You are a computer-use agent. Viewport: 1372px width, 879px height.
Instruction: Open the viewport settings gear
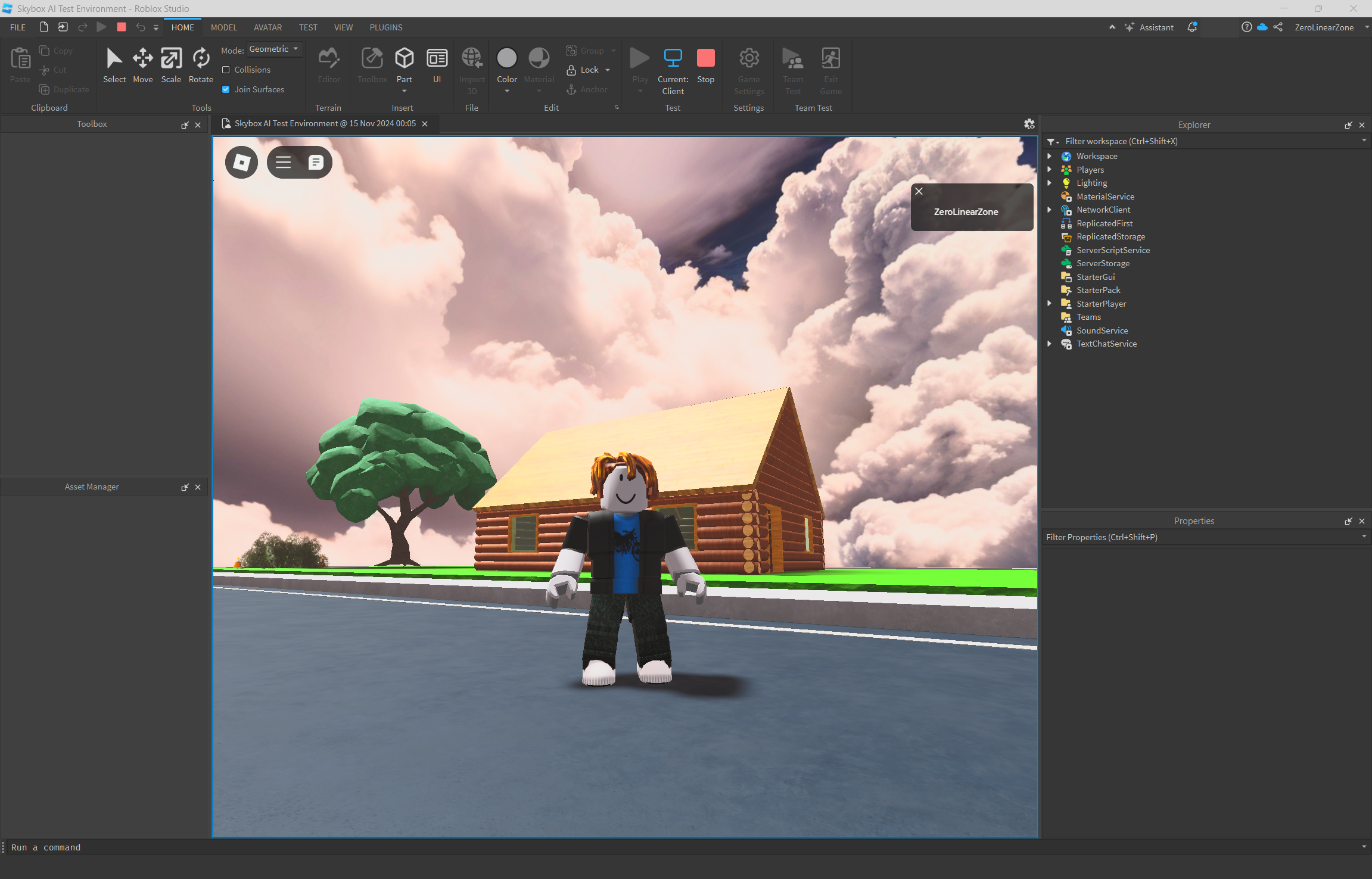tap(1029, 124)
